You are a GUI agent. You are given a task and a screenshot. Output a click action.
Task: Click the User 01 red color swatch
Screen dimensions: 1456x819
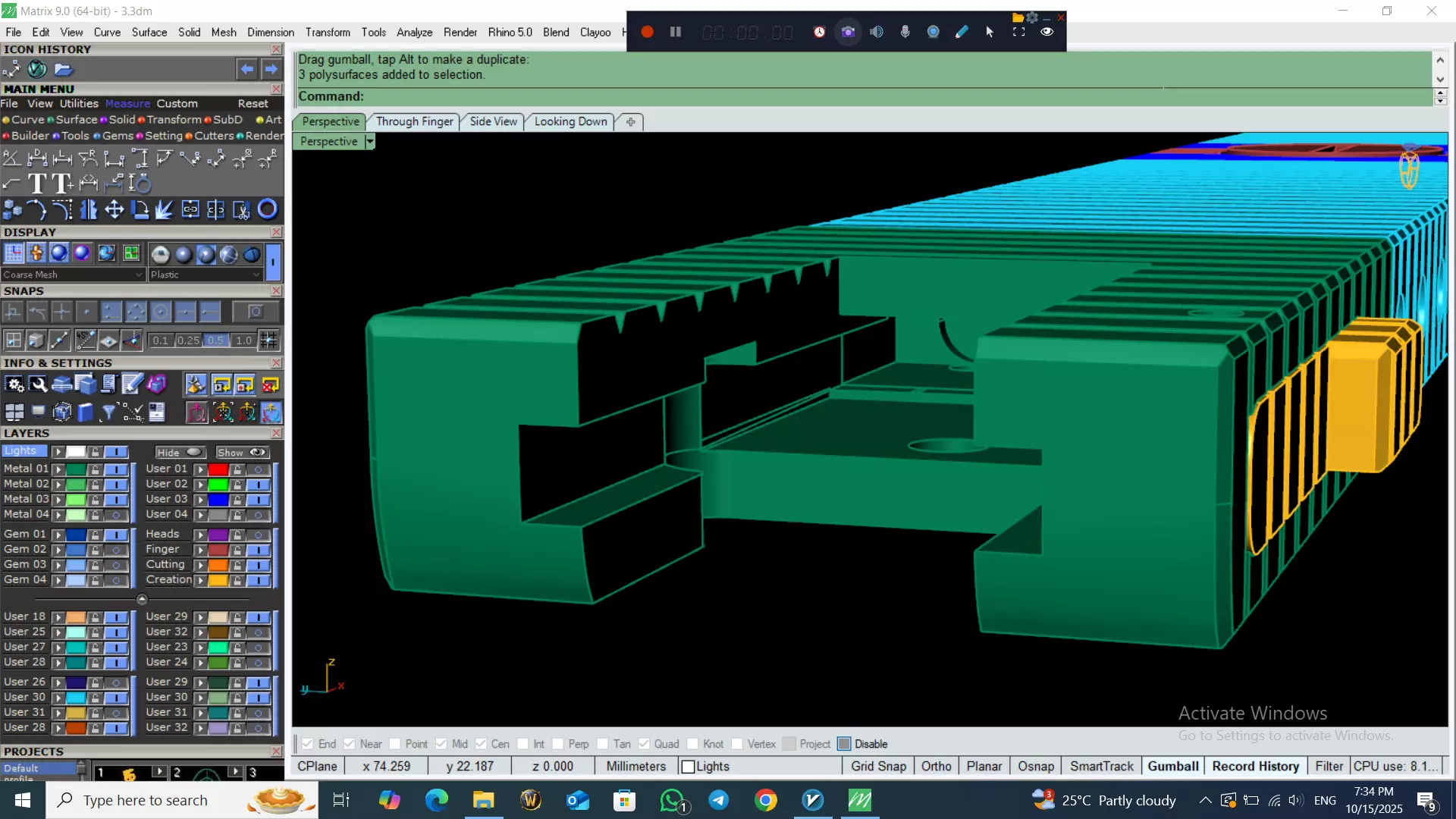218,469
